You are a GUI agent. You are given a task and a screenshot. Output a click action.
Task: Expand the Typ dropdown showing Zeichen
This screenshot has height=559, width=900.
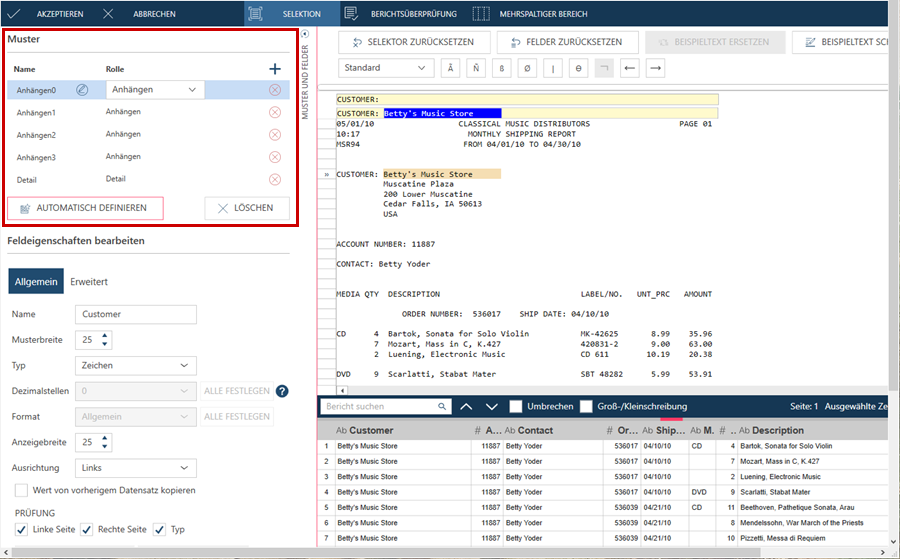135,366
